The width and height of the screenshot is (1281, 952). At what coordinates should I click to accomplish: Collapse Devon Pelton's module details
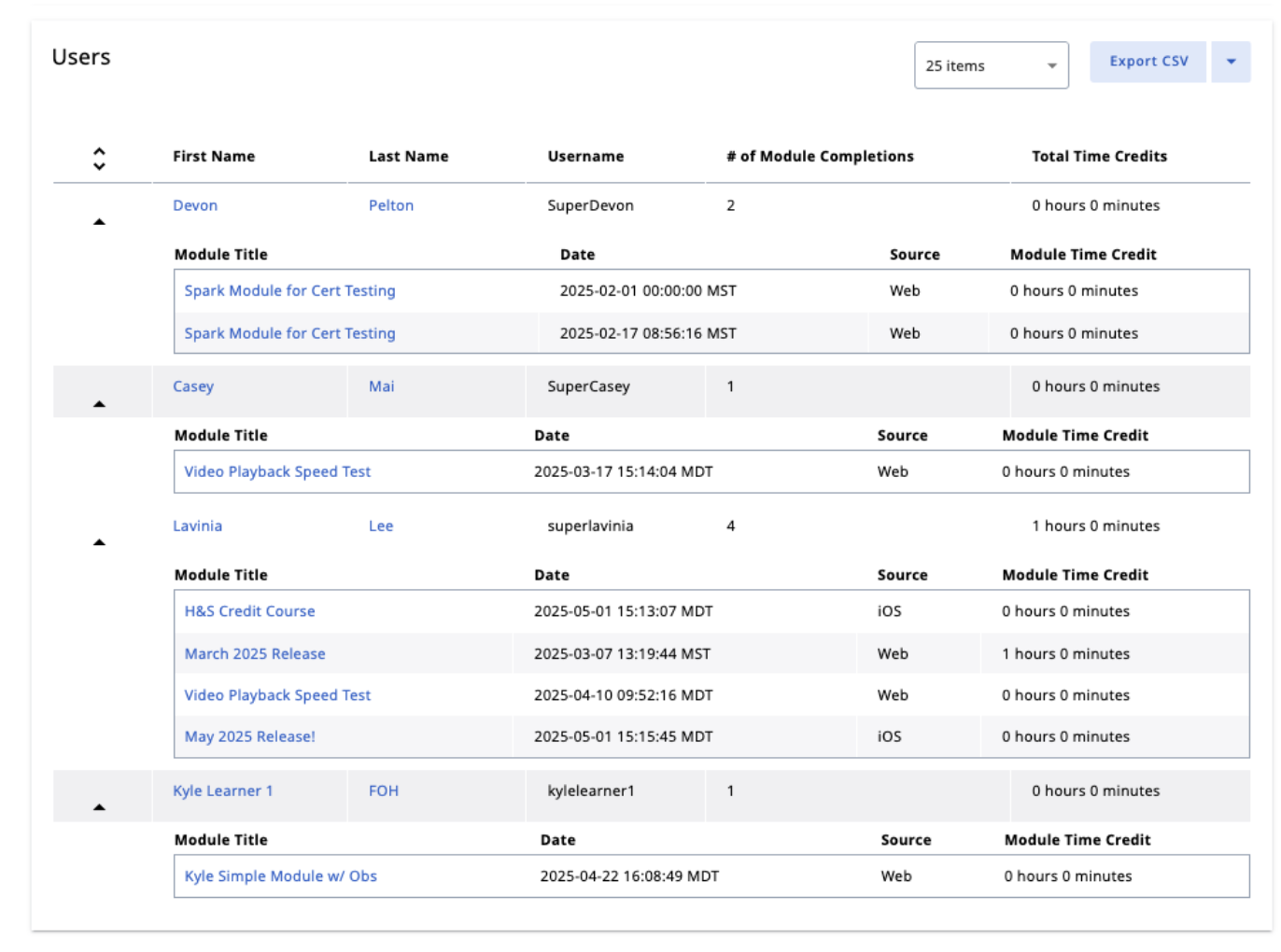click(99, 222)
